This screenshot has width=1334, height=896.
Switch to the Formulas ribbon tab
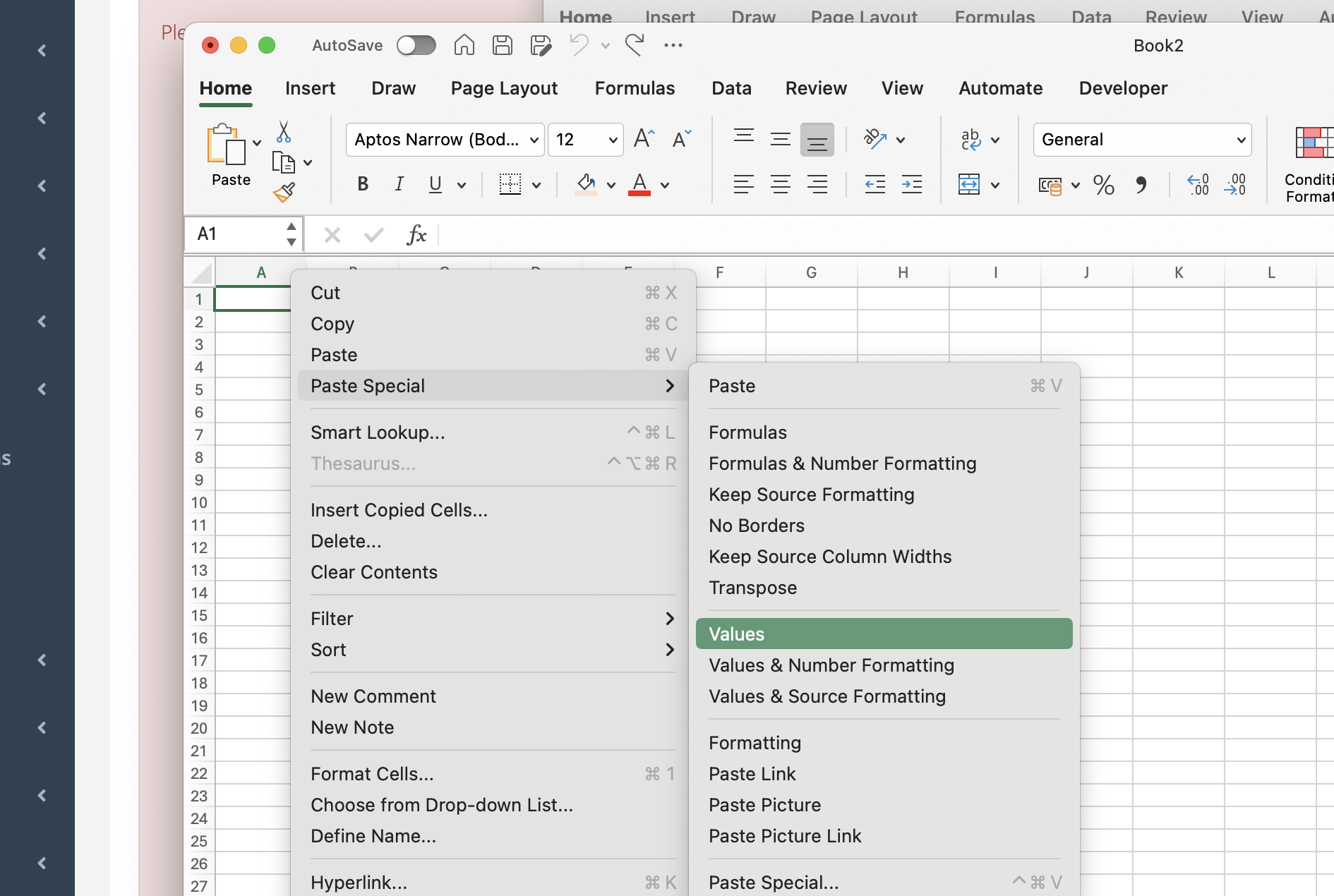pos(635,88)
